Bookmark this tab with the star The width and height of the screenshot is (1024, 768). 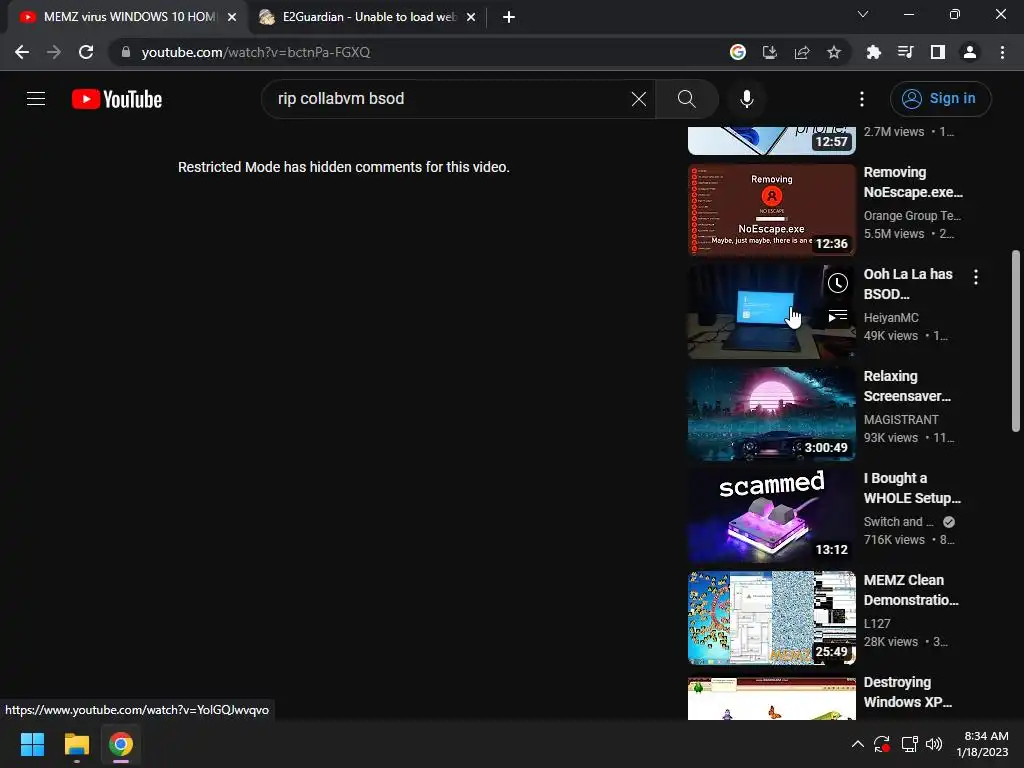tap(834, 52)
